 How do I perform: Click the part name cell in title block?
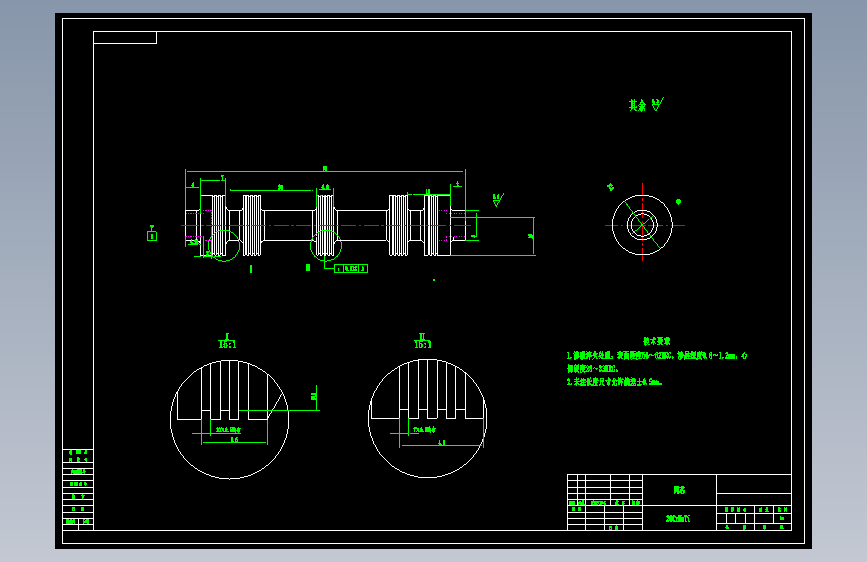click(680, 490)
